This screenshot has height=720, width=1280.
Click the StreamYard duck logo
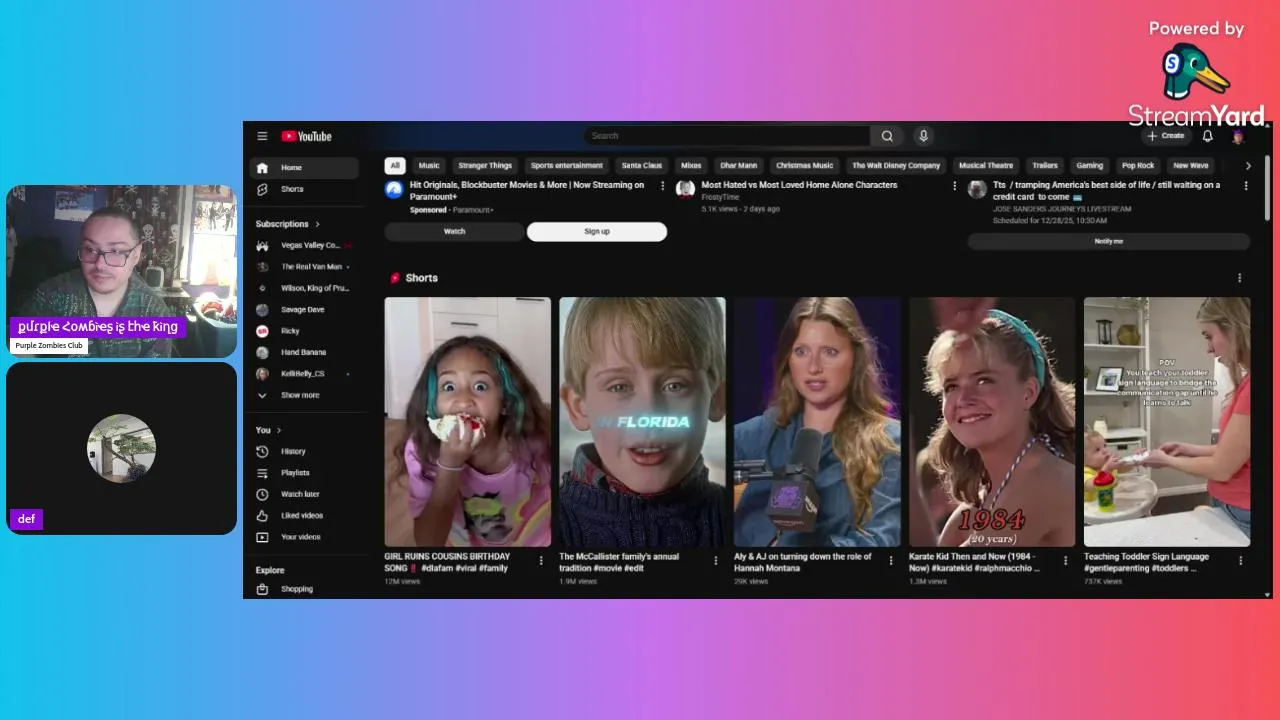[x=1195, y=71]
